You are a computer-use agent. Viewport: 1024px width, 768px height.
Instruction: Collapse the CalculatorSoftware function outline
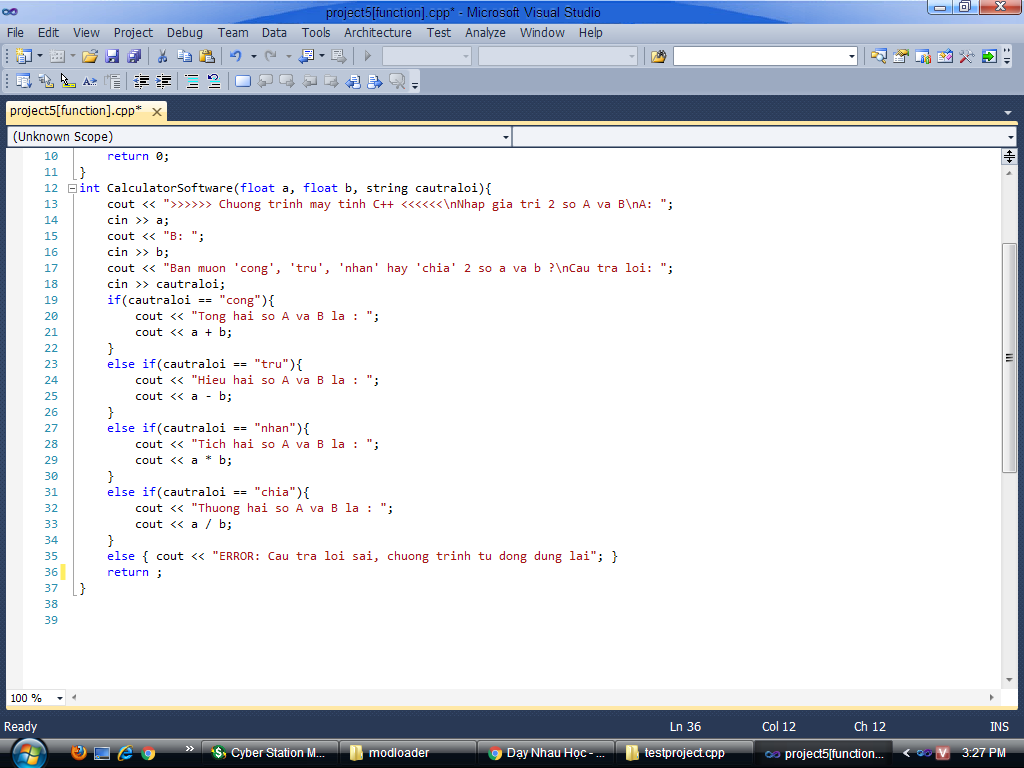72,189
